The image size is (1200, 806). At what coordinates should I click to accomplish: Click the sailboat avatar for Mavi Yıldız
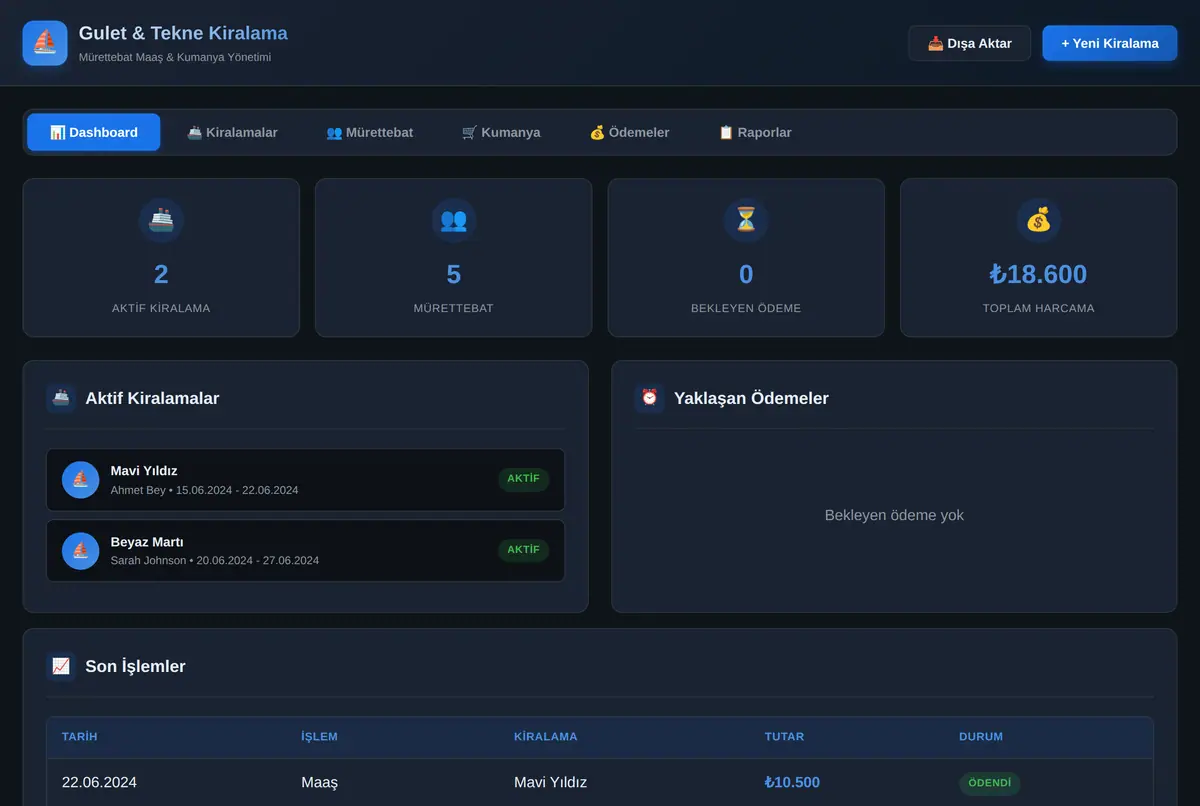click(x=80, y=480)
